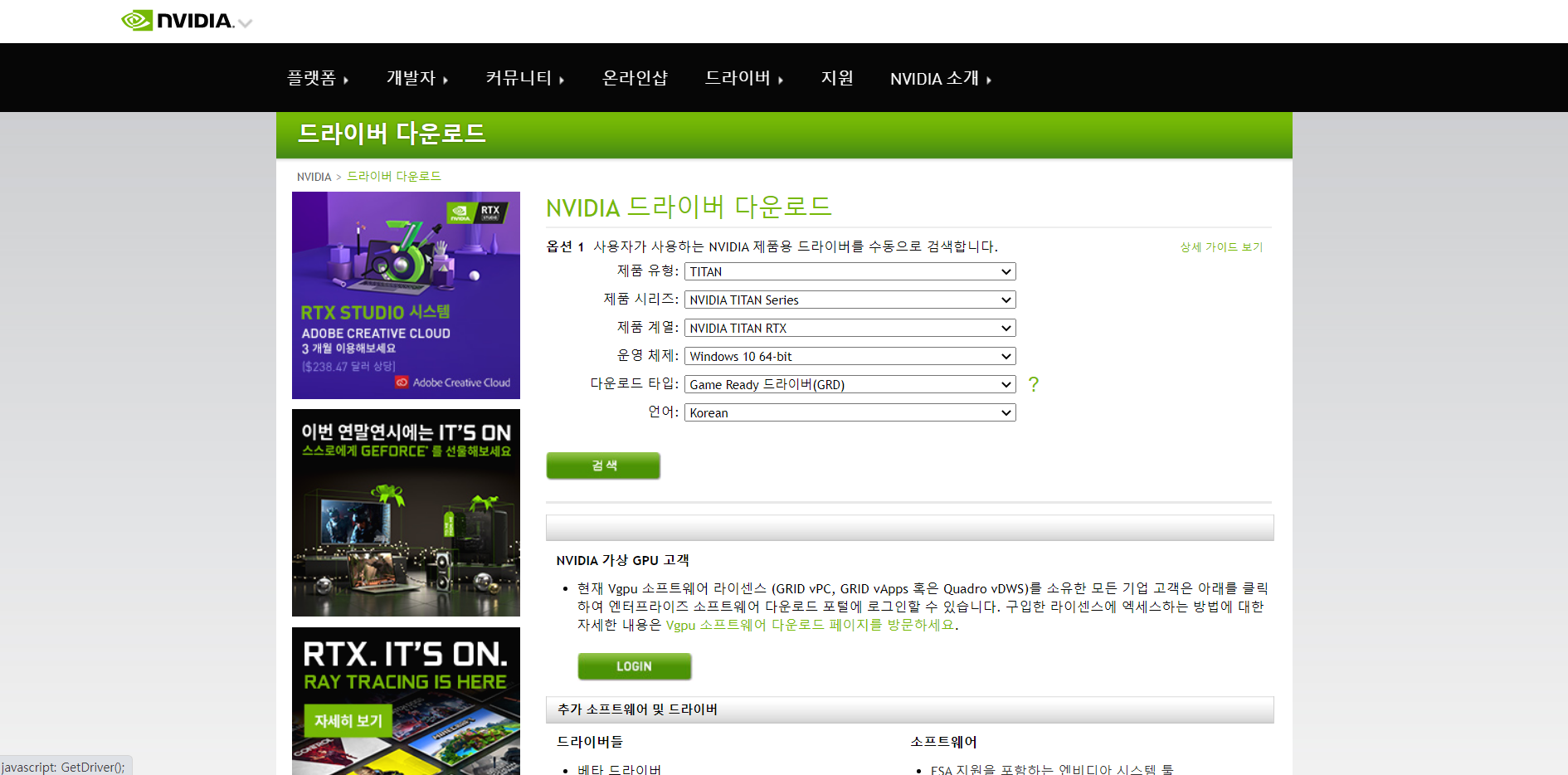The image size is (1568, 775).
Task: Click the NVIDIA 드라이버 다운로드 page title
Action: (x=689, y=207)
